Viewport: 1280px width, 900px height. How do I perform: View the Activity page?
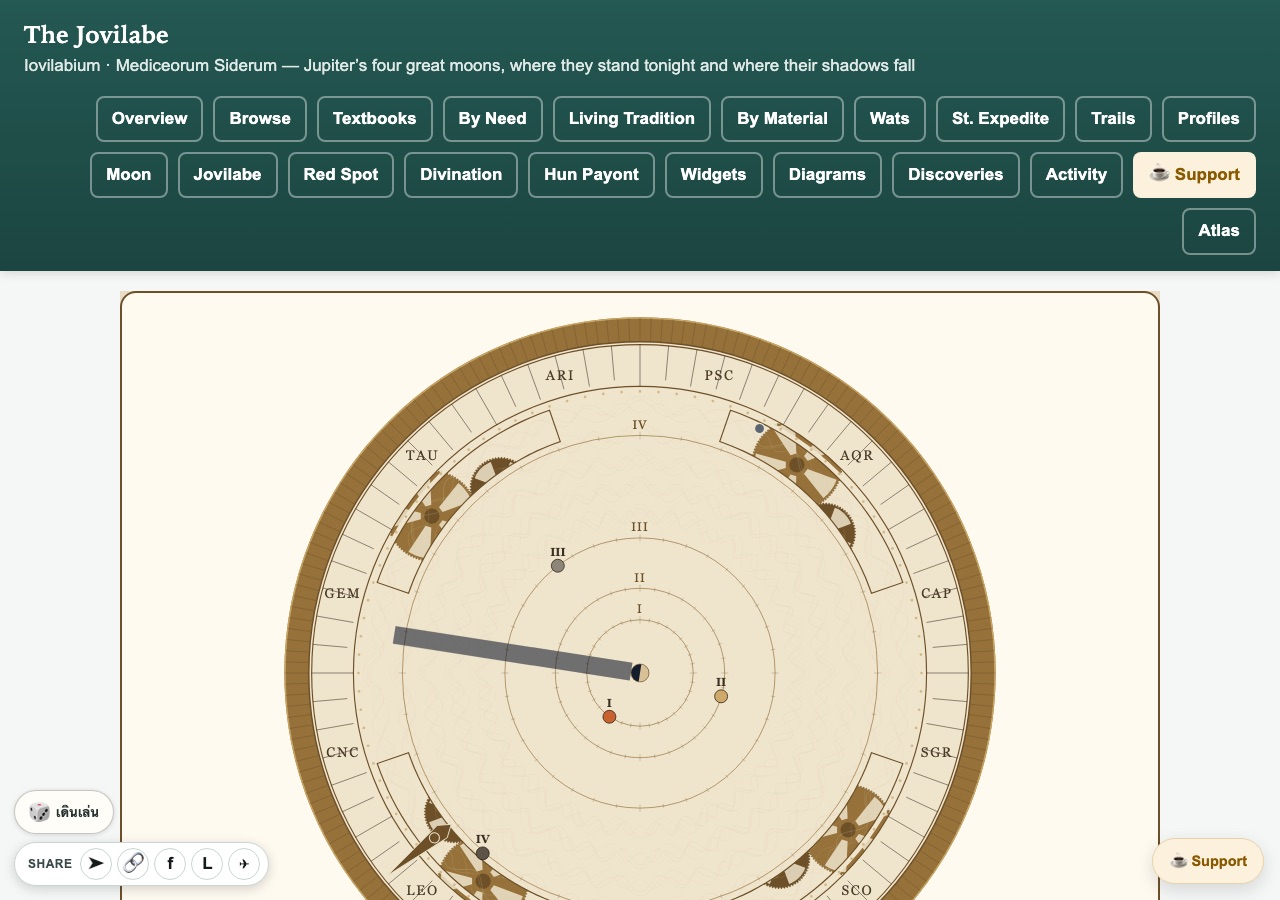1076,175
